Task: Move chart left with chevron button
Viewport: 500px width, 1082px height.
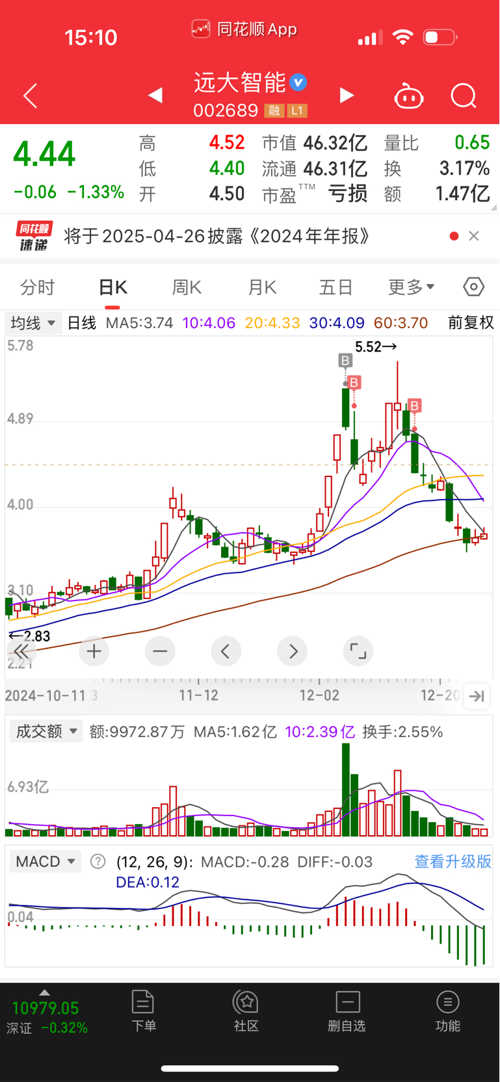Action: tap(226, 651)
